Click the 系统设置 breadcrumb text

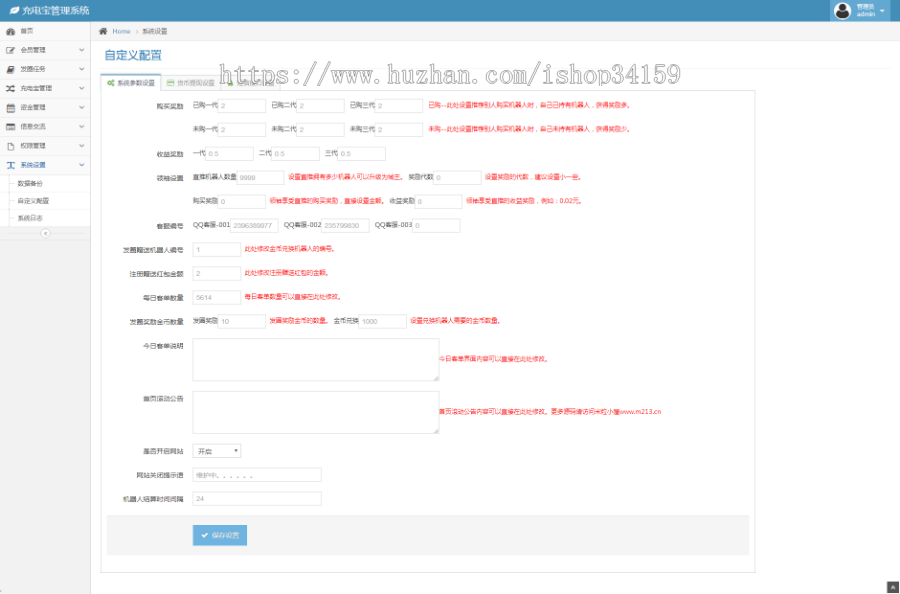pos(155,32)
